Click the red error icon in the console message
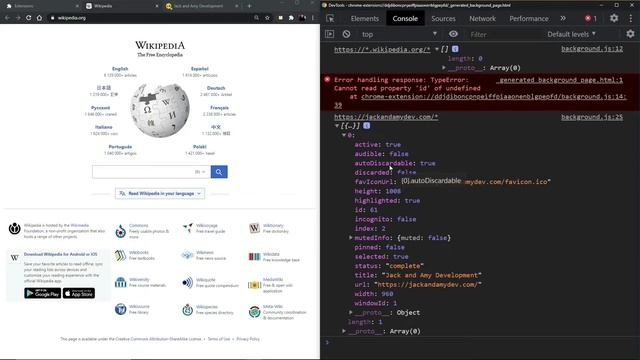Viewport: 640px width, 360px height. [x=327, y=80]
